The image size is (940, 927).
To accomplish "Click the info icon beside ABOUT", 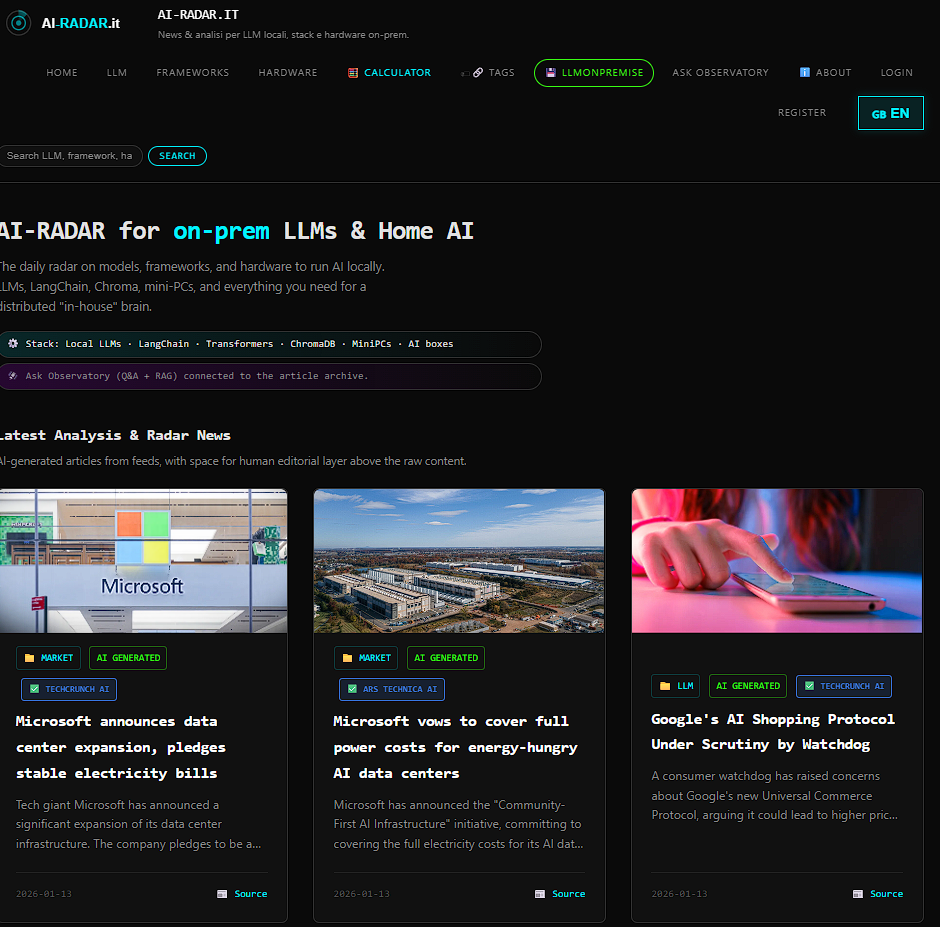I will tap(803, 72).
